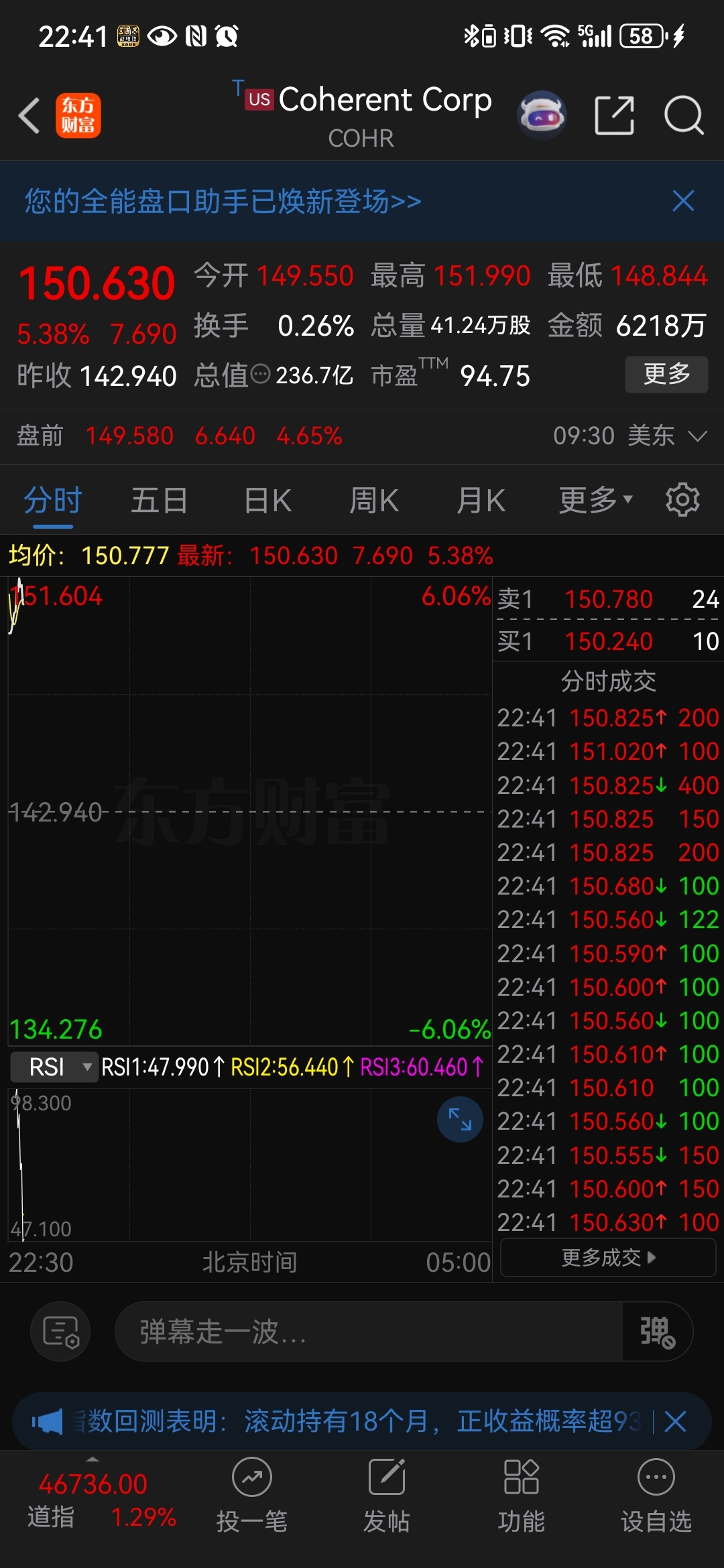Switch to the 月K chart tab
The image size is (724, 1568).
(481, 500)
